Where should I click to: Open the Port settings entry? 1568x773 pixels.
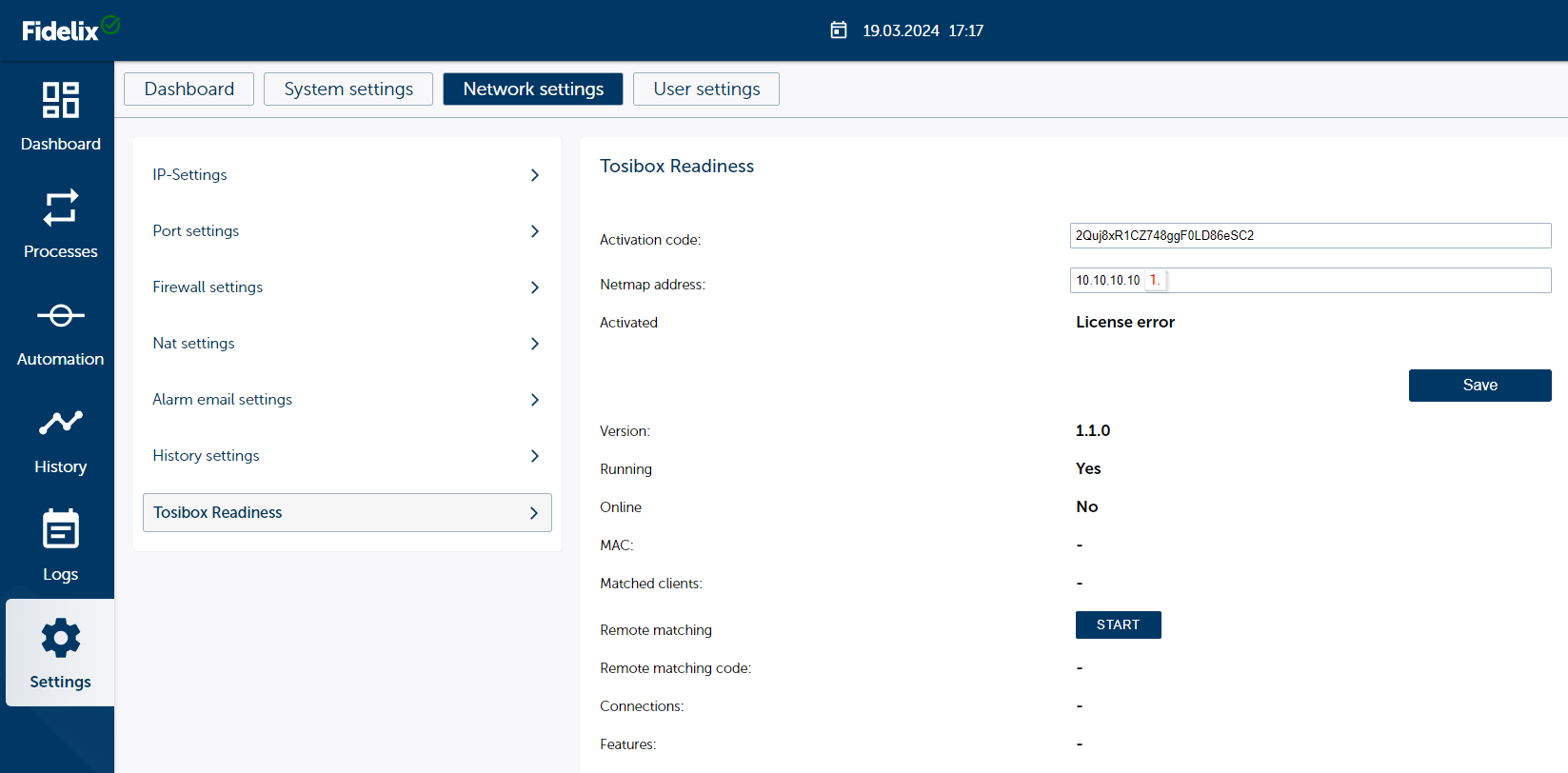coord(347,231)
